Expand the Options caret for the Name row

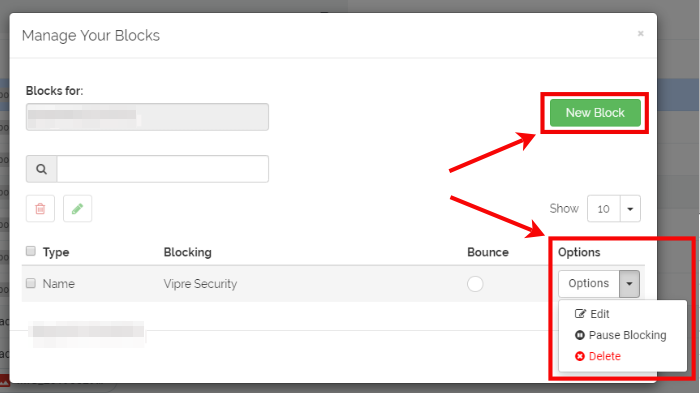coord(629,284)
